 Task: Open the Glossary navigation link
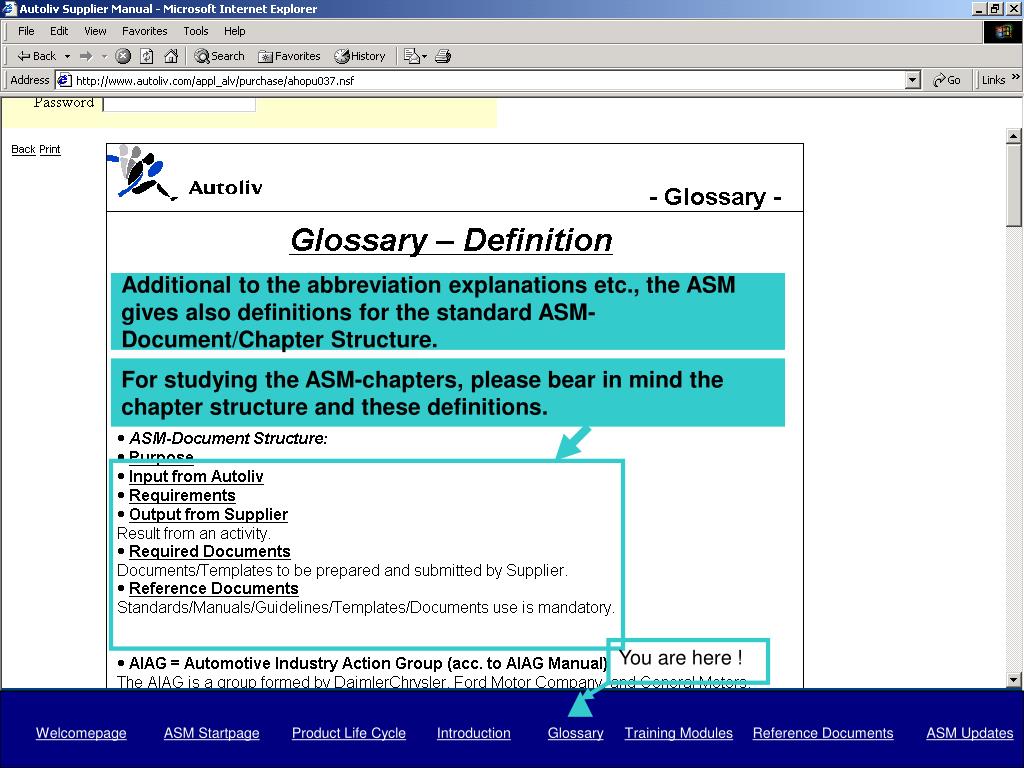pyautogui.click(x=575, y=733)
